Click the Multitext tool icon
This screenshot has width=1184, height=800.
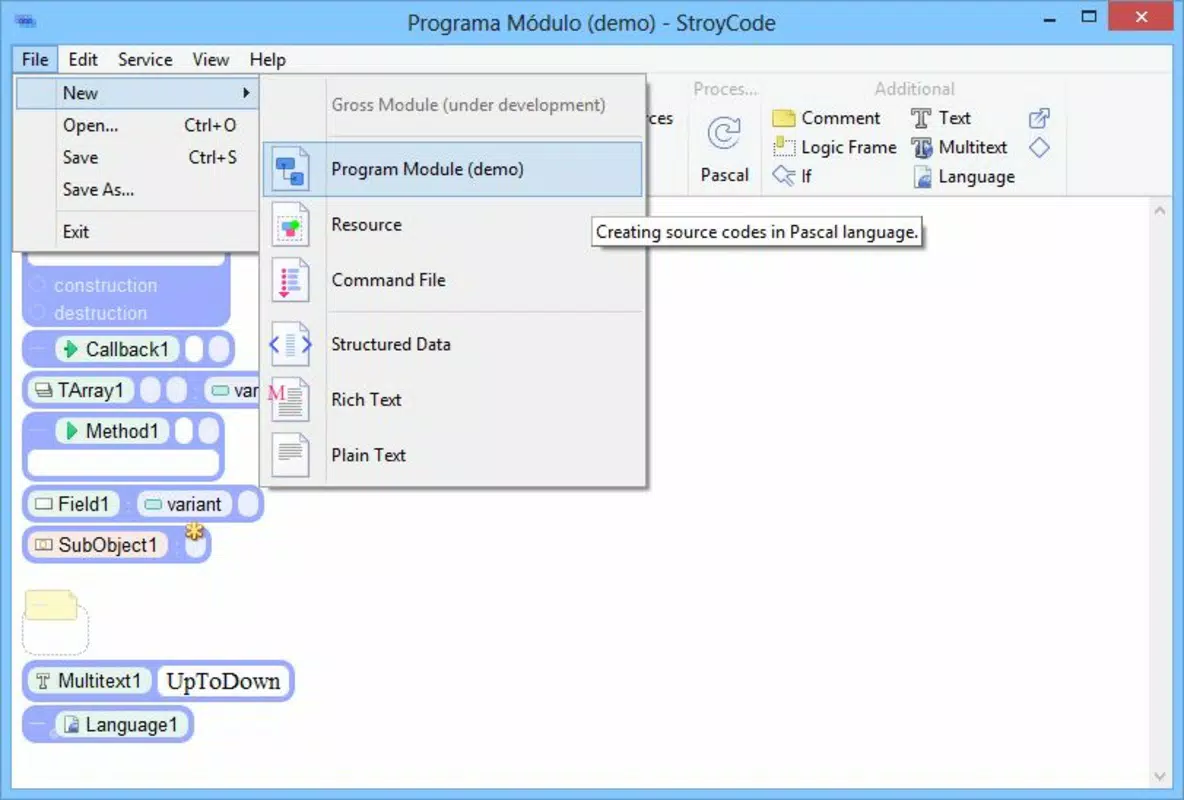[921, 147]
